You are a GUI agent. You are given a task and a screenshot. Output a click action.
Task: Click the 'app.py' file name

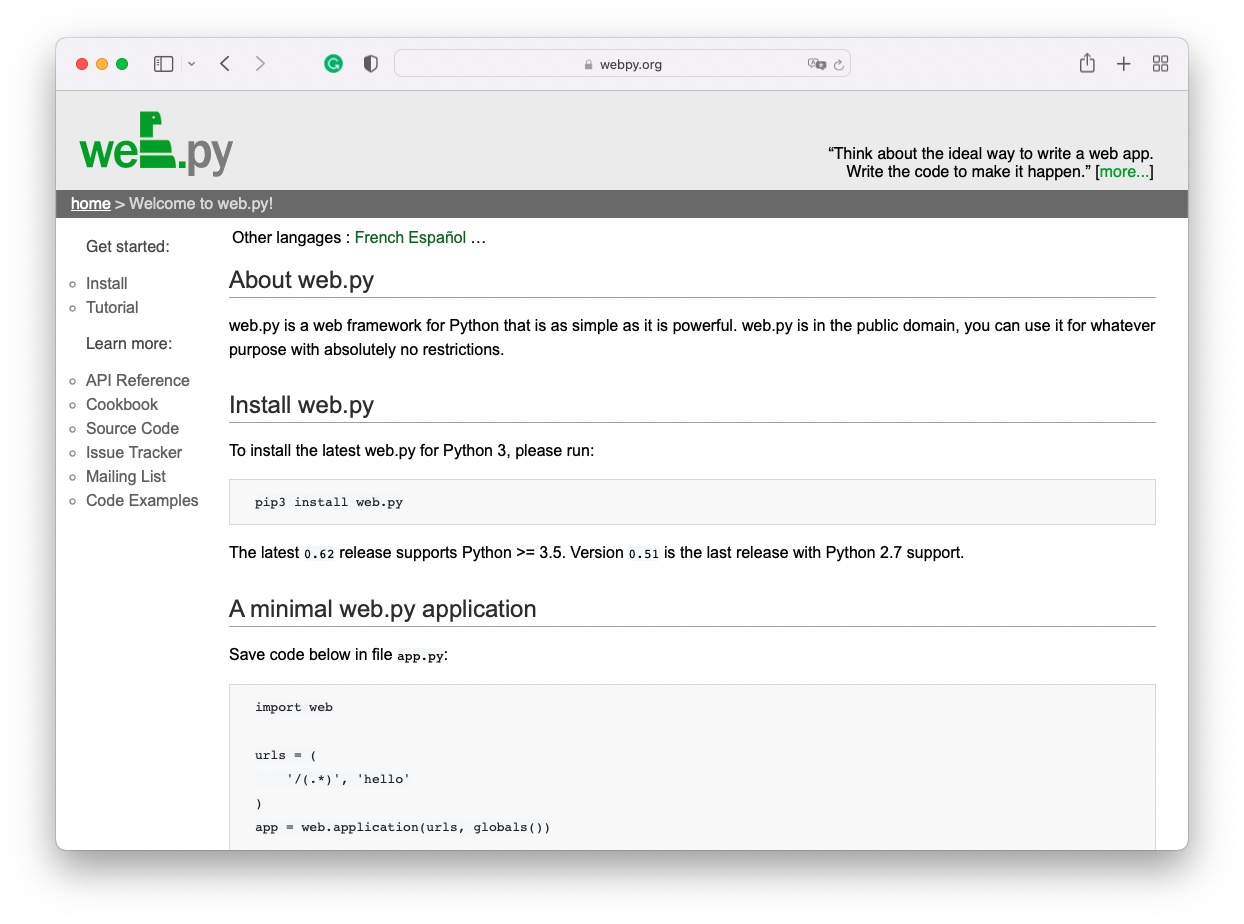(x=420, y=656)
